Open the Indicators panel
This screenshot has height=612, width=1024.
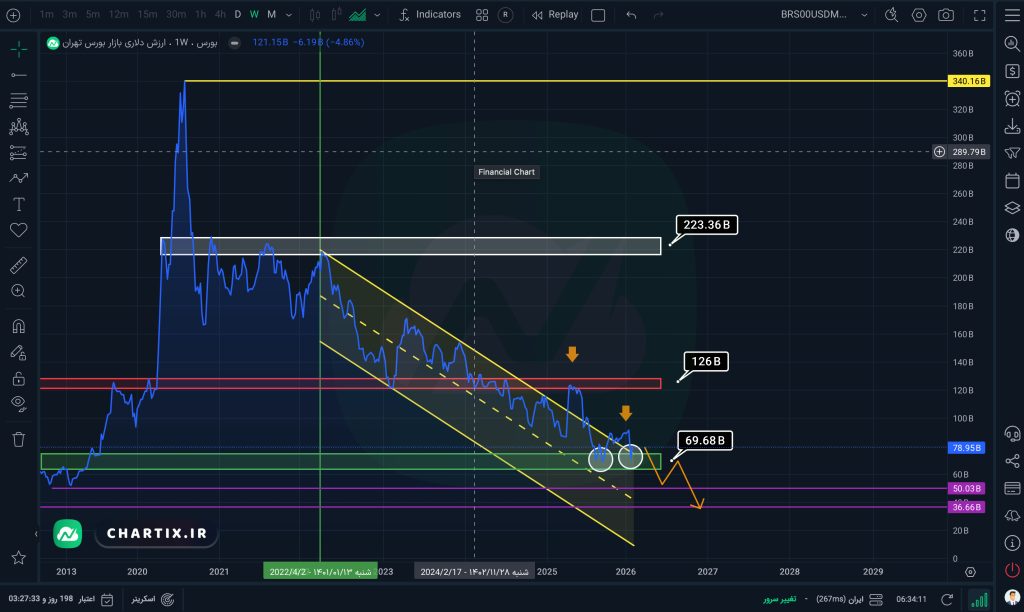(x=430, y=15)
